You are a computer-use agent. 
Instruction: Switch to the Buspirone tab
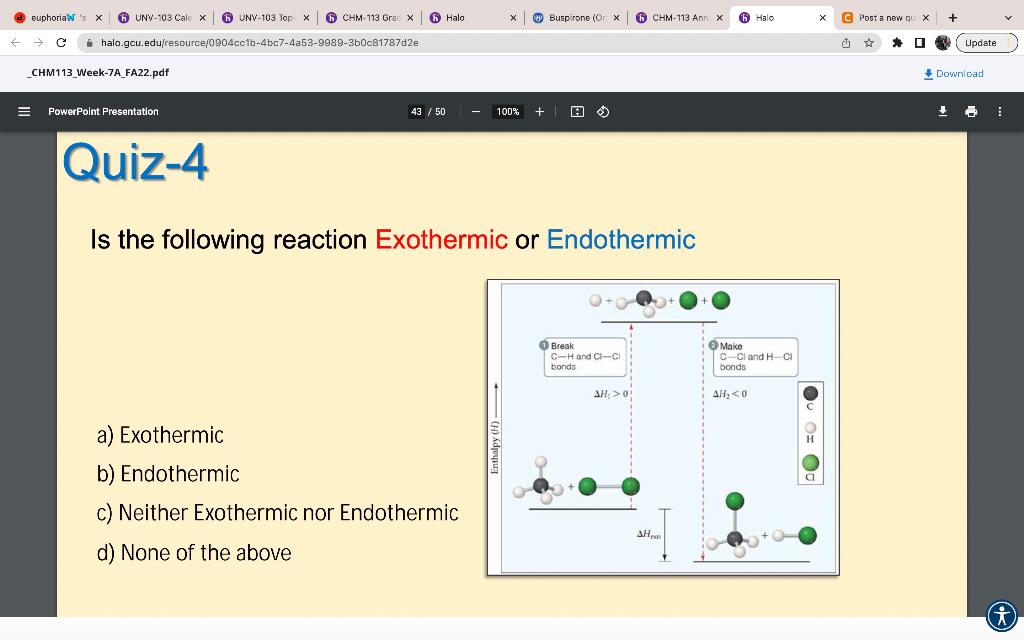tap(571, 16)
